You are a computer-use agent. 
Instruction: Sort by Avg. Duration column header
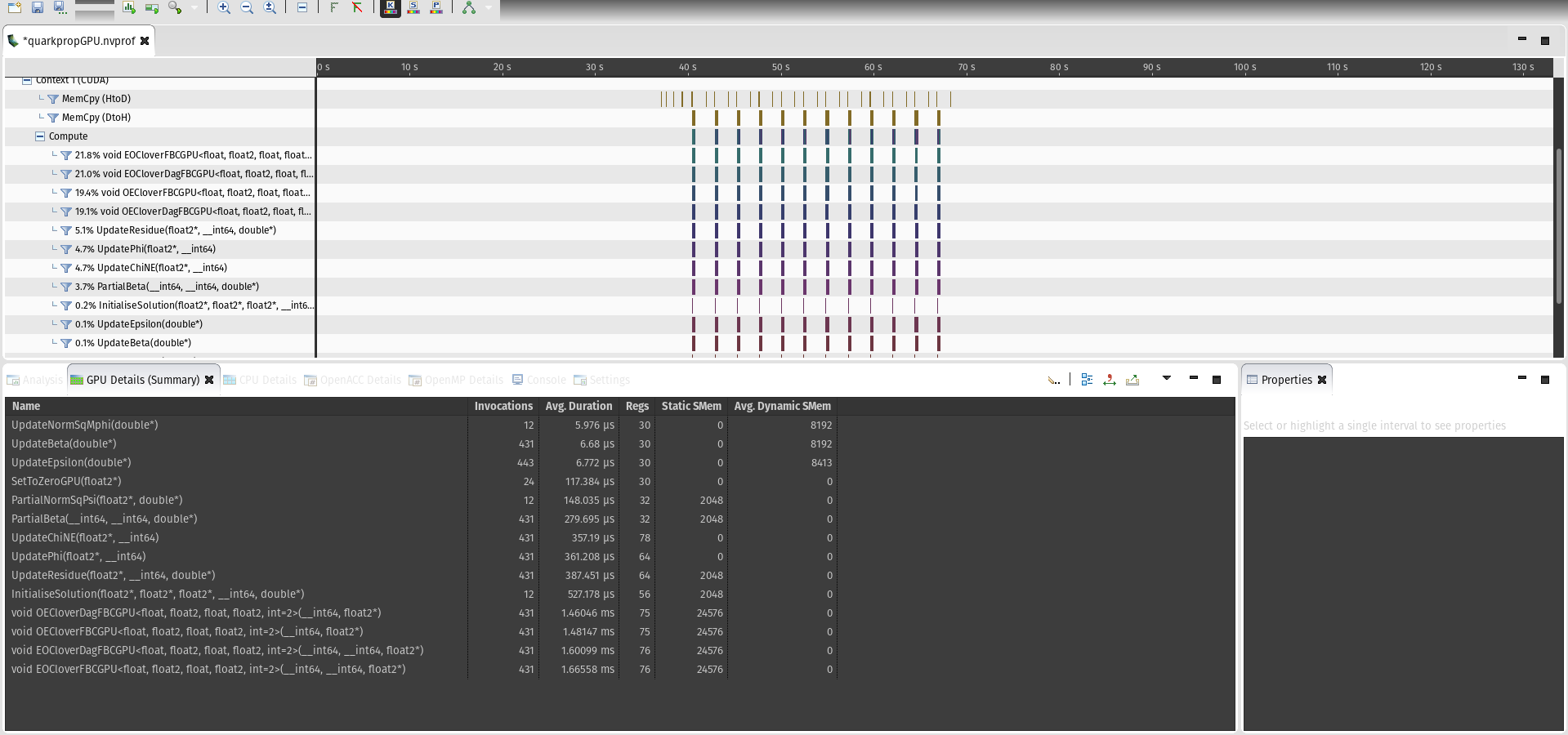coord(579,406)
